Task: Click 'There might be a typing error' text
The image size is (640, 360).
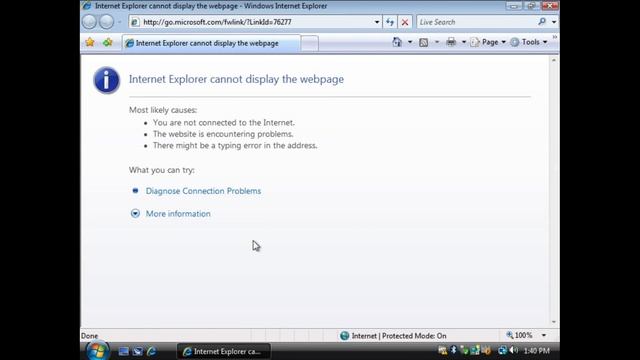Action: point(235,145)
